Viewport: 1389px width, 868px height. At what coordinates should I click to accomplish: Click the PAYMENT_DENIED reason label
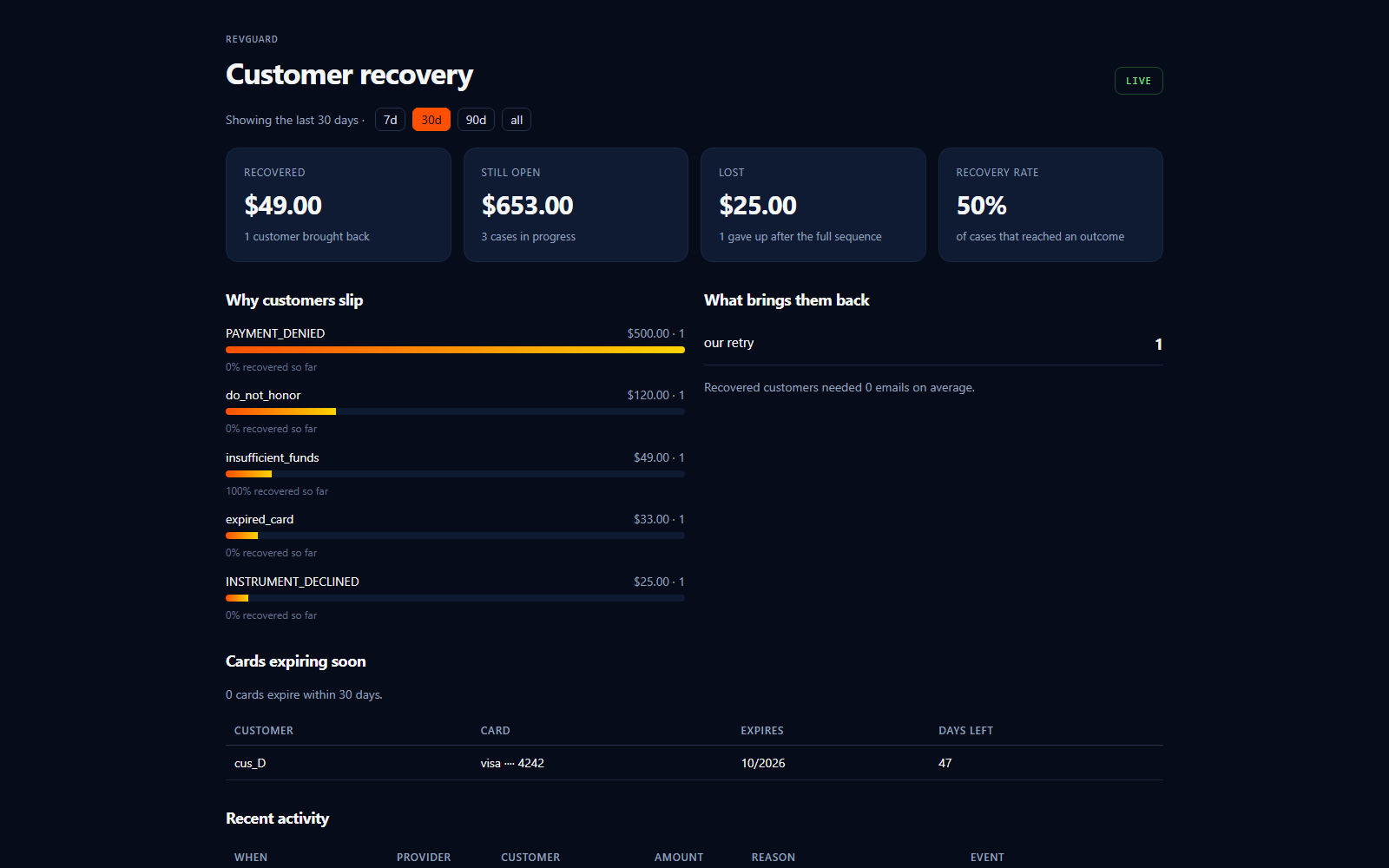point(275,333)
